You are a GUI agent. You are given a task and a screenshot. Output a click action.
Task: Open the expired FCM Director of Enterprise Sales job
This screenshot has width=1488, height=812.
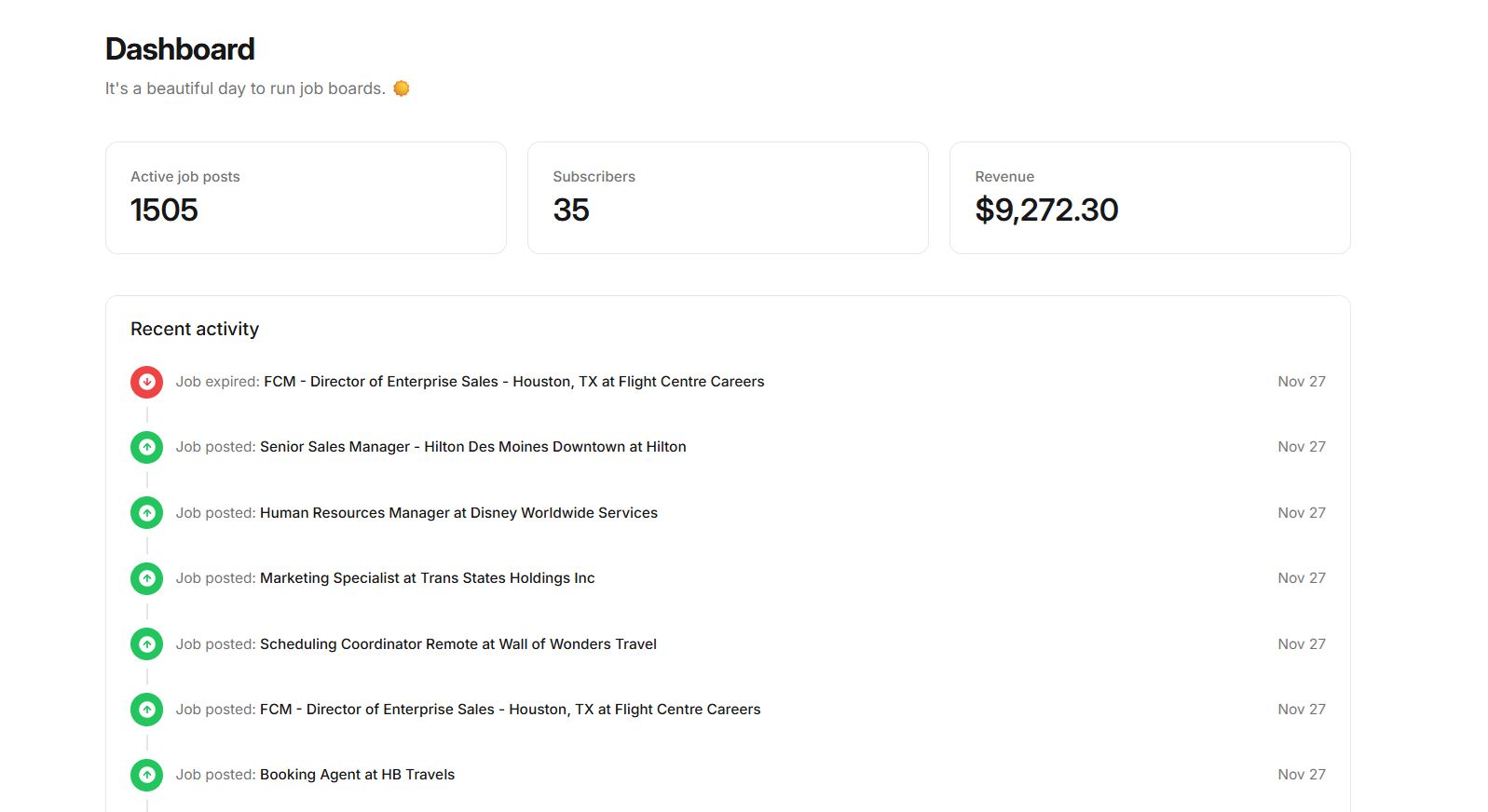pyautogui.click(x=513, y=382)
